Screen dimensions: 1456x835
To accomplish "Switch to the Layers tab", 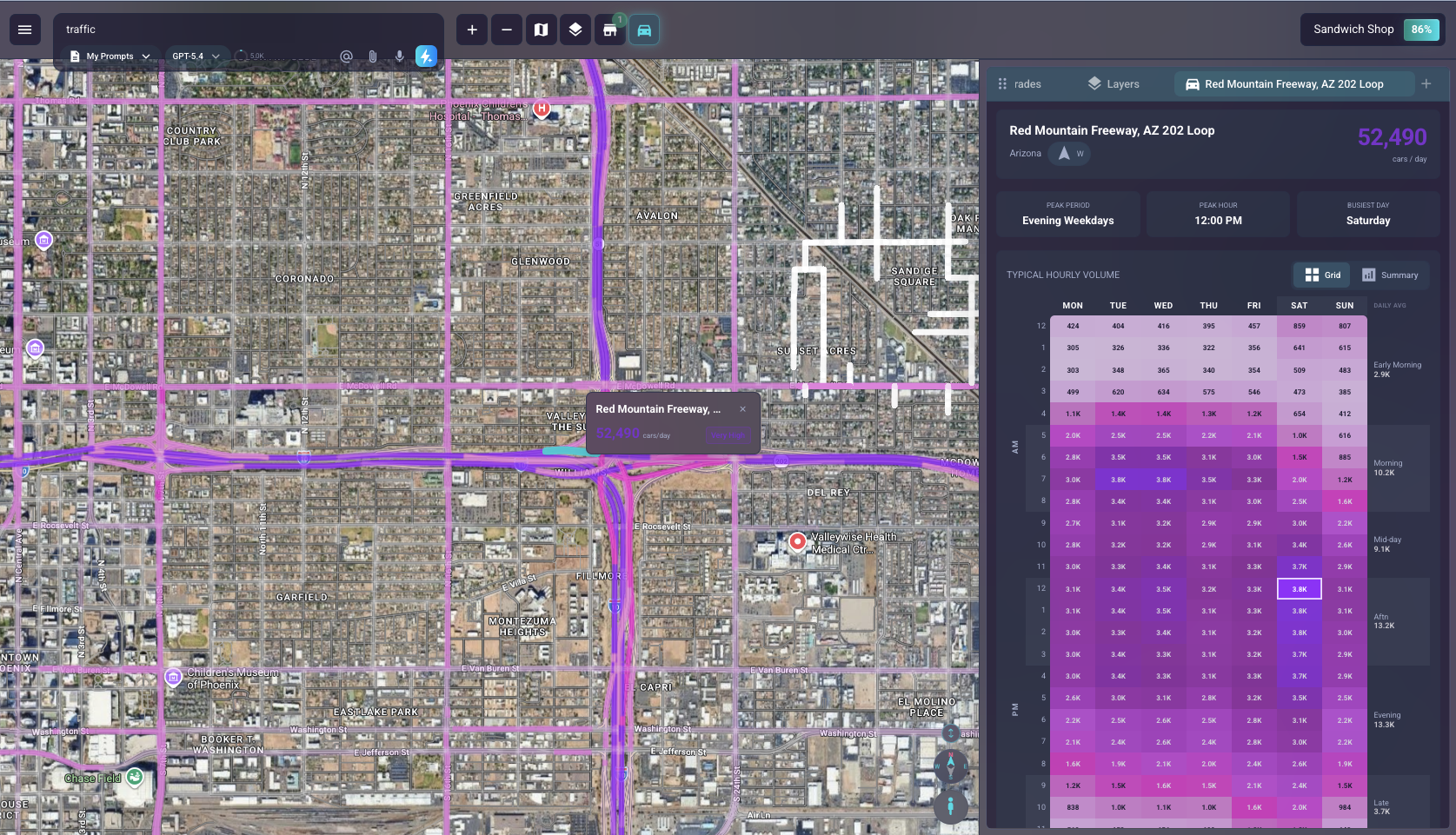I will tap(1114, 84).
